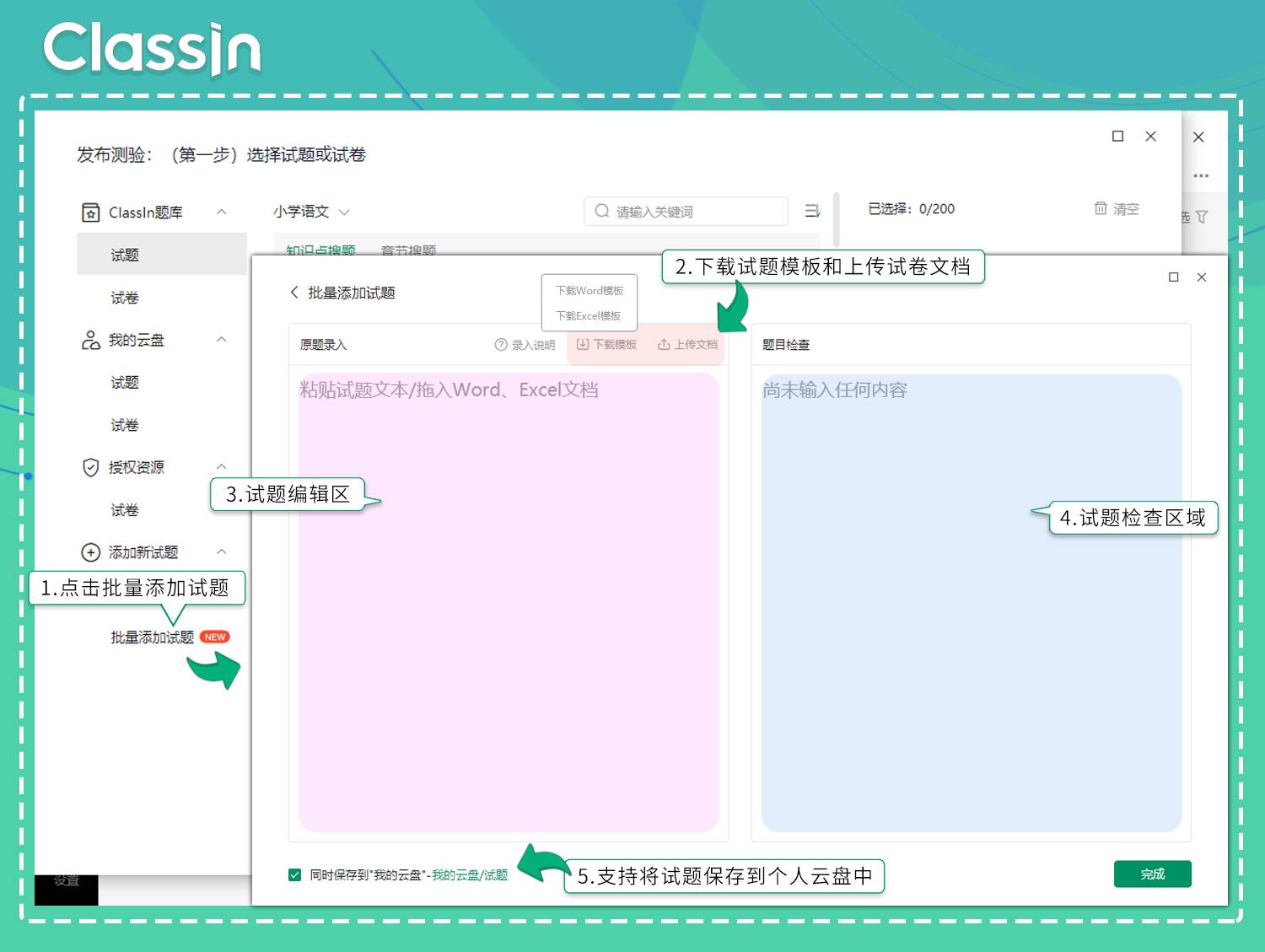This screenshot has height=952, width=1265.
Task: Uncheck 同时保存到我的云盘 checkbox
Action: tap(294, 875)
